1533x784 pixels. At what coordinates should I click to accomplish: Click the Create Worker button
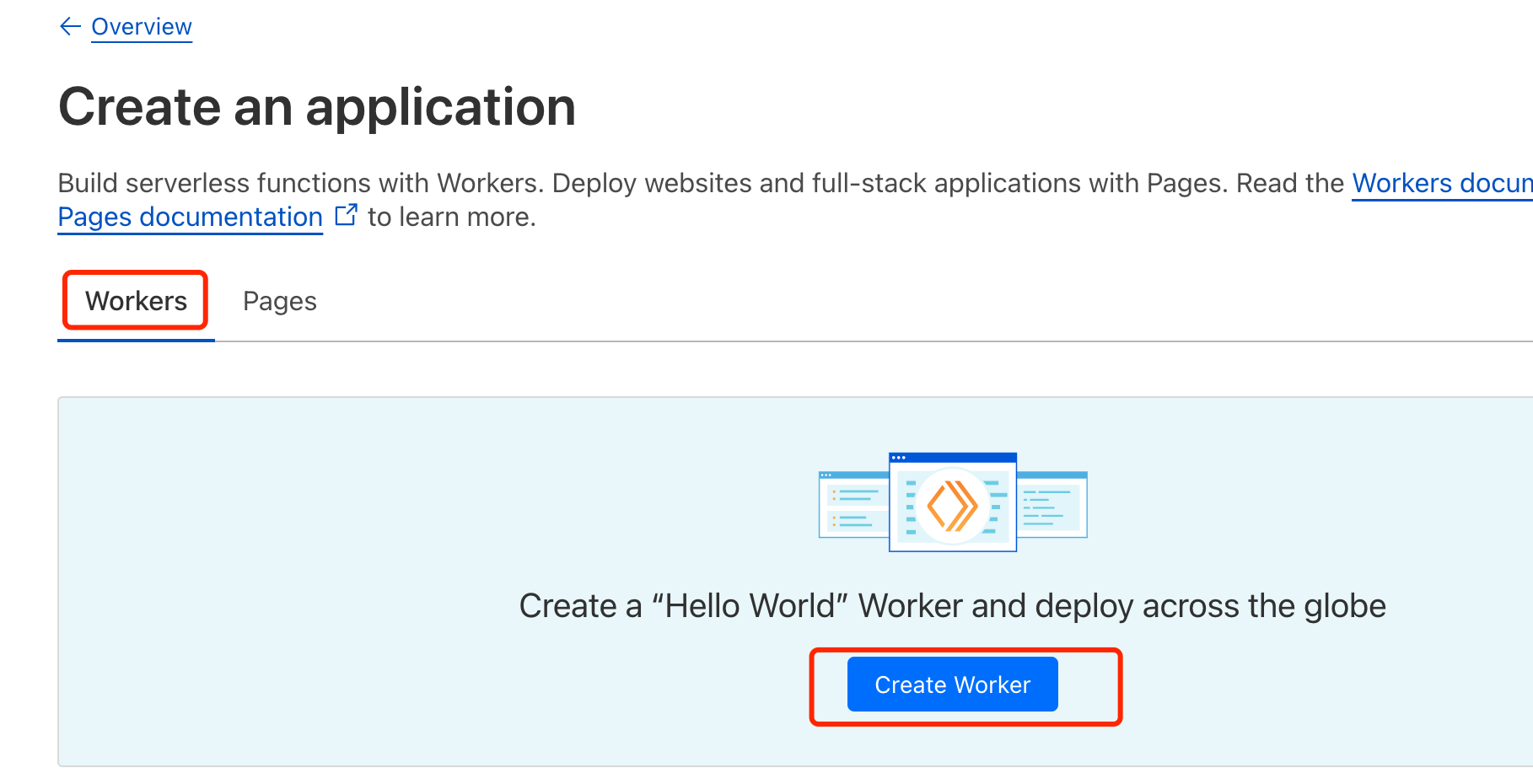(952, 685)
